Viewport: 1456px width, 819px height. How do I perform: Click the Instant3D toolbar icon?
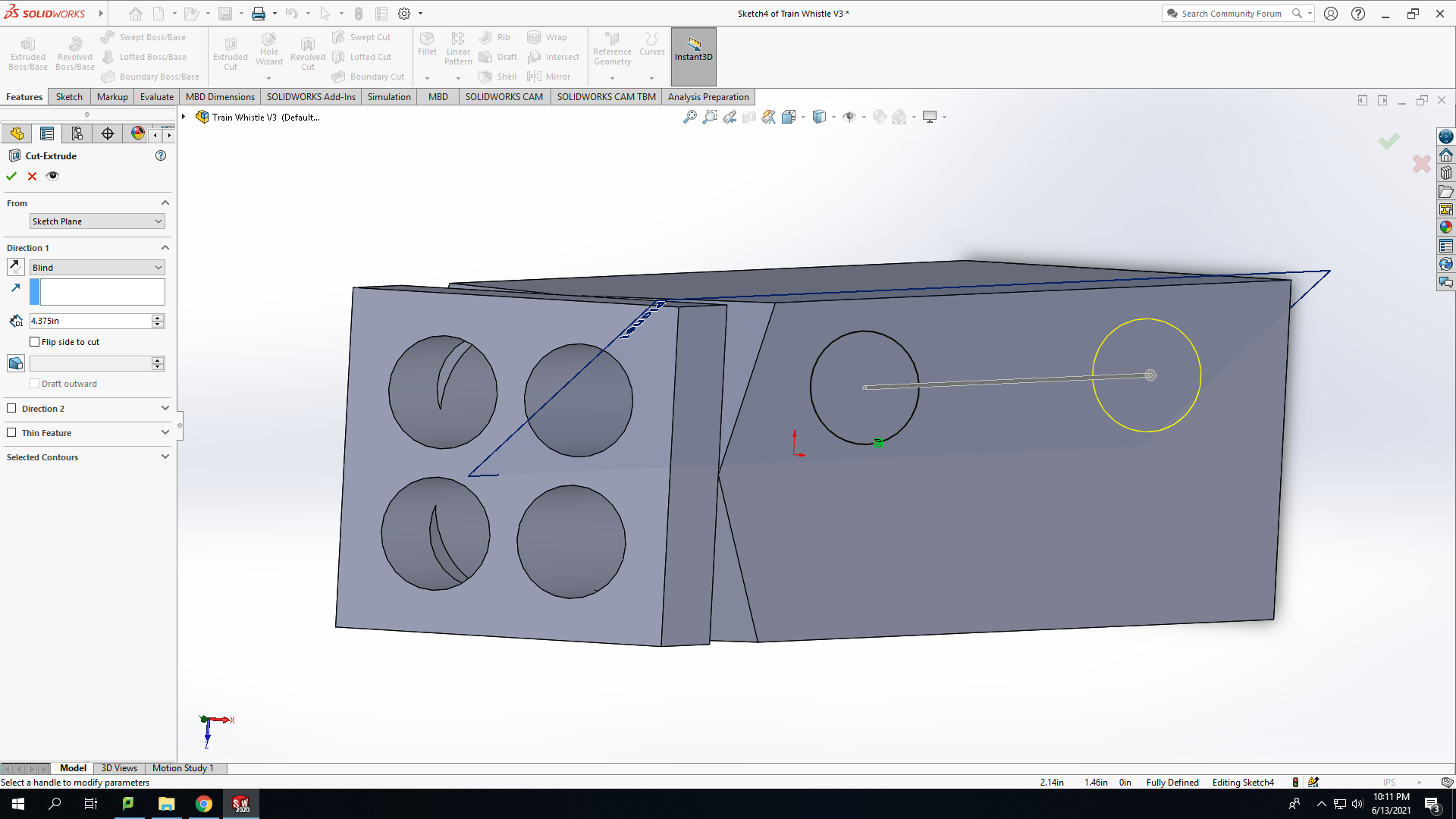(x=693, y=50)
